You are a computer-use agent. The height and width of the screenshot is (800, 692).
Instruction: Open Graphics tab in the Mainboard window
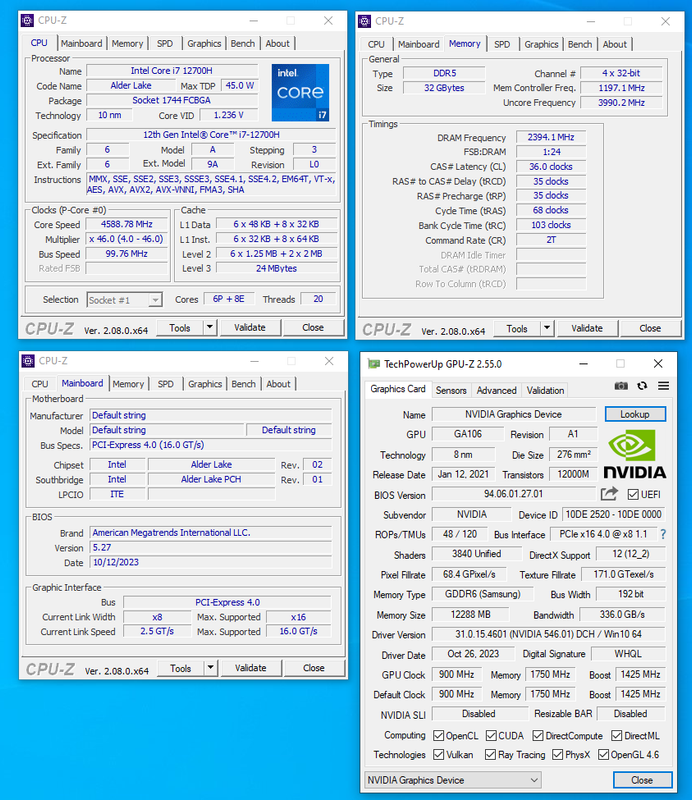205,384
